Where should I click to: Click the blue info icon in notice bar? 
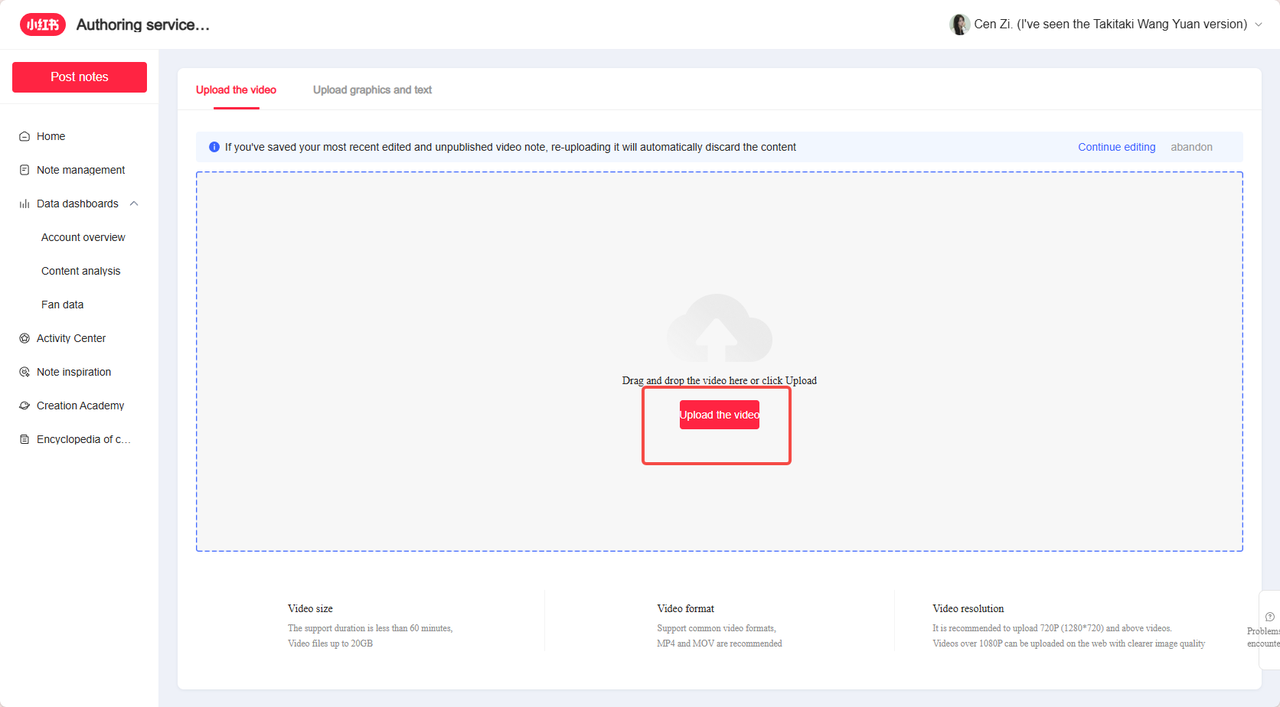coord(214,147)
